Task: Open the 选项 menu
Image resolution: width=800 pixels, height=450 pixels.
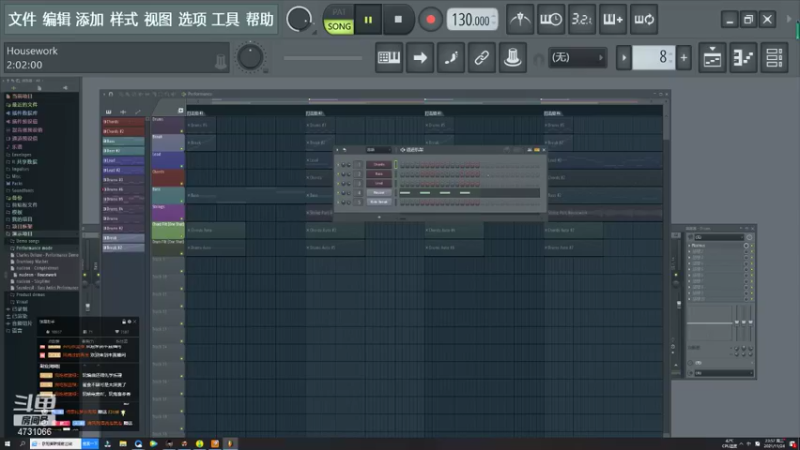Action: (192, 19)
